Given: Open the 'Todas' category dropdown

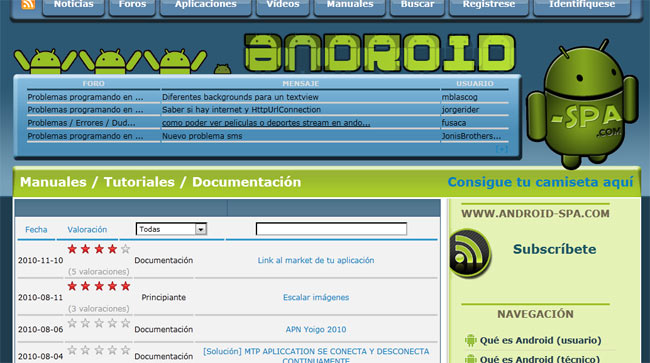Looking at the screenshot, I should pos(171,229).
